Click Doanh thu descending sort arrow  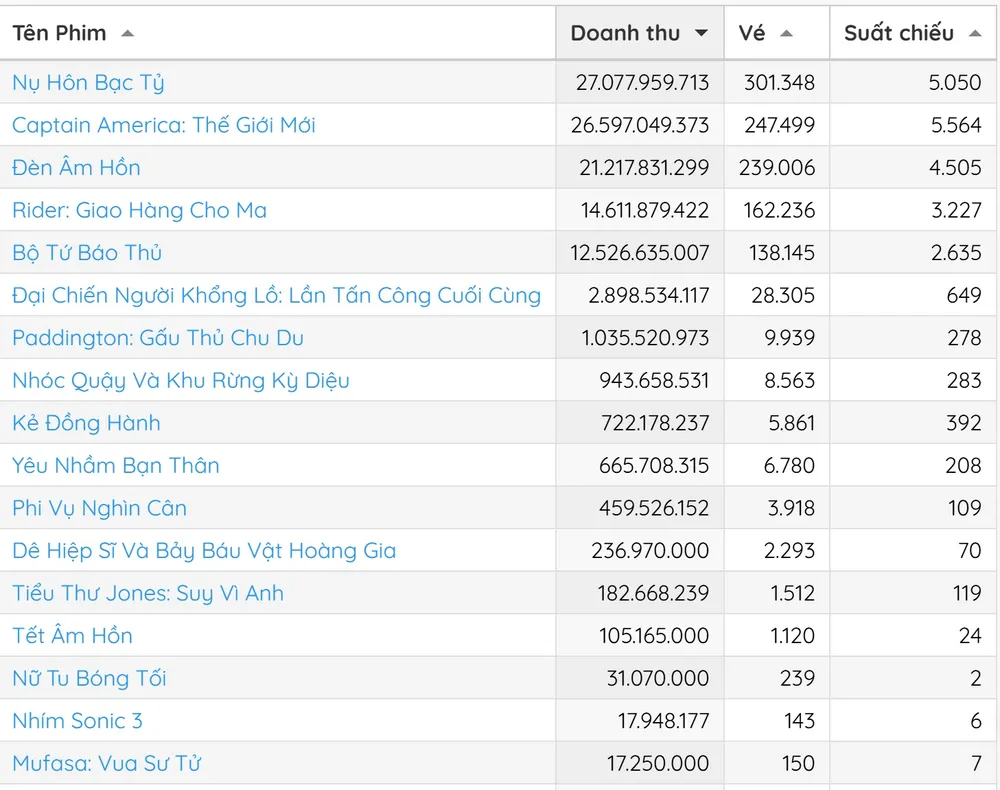point(701,34)
